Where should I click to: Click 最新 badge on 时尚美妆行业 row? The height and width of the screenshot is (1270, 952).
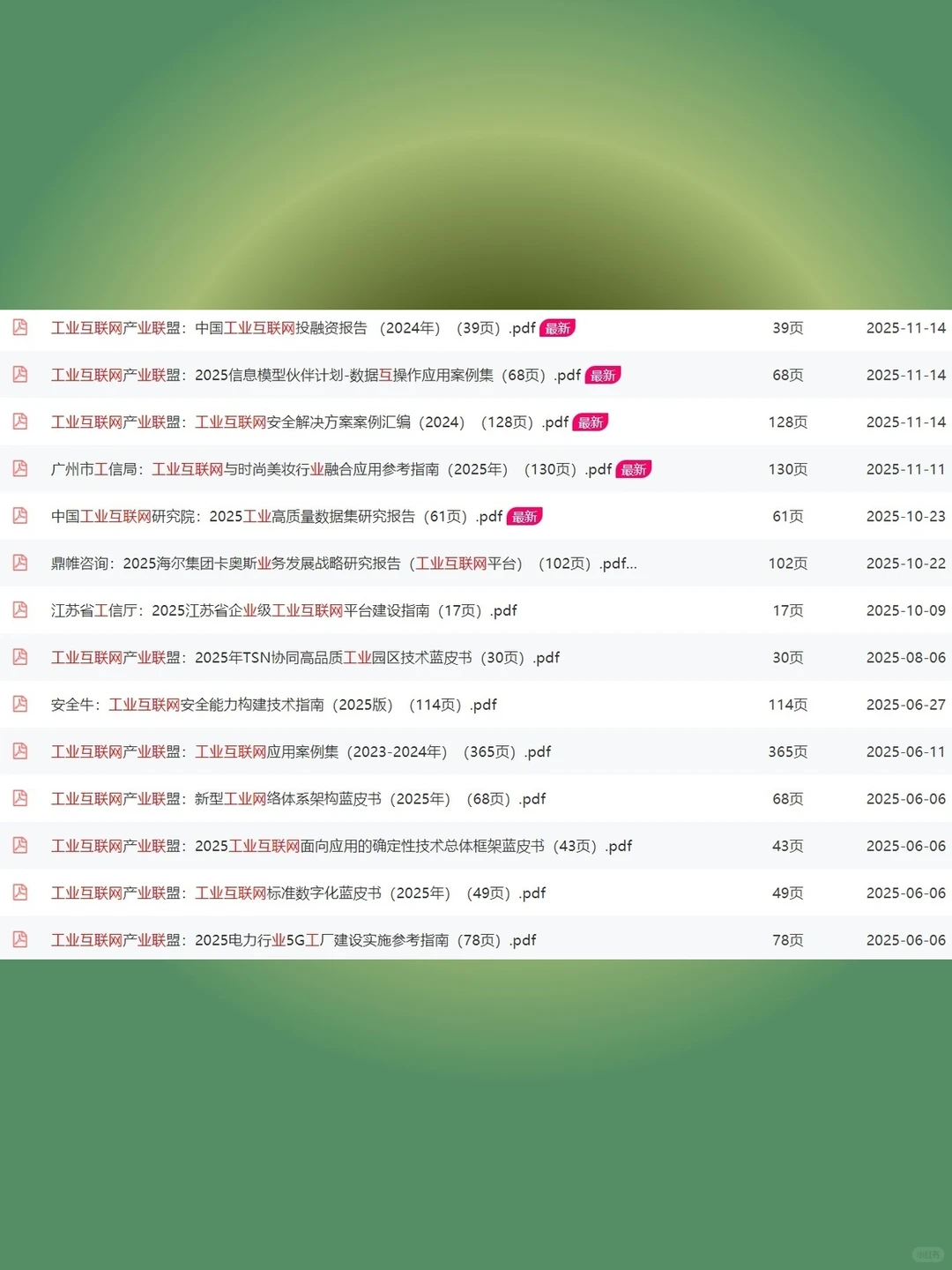pos(634,469)
